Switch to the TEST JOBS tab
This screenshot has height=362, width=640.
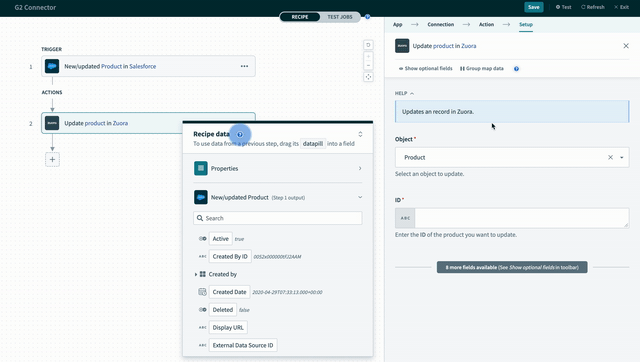pyautogui.click(x=340, y=17)
